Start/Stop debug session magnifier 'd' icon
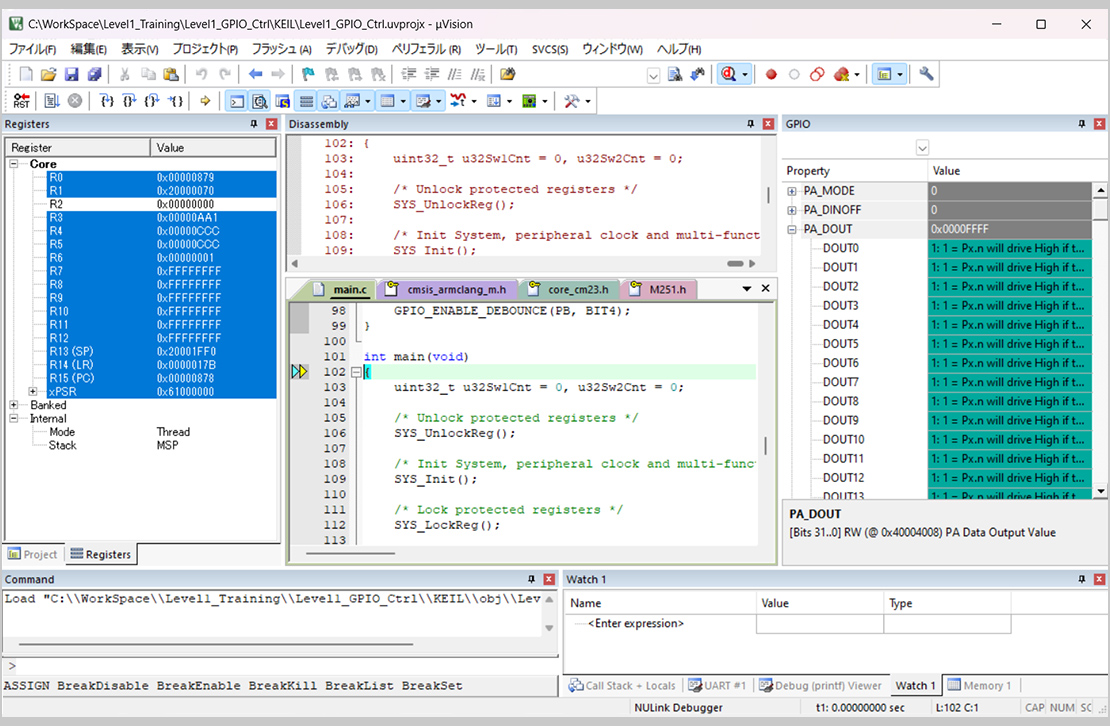The height and width of the screenshot is (726, 1110). 728,74
